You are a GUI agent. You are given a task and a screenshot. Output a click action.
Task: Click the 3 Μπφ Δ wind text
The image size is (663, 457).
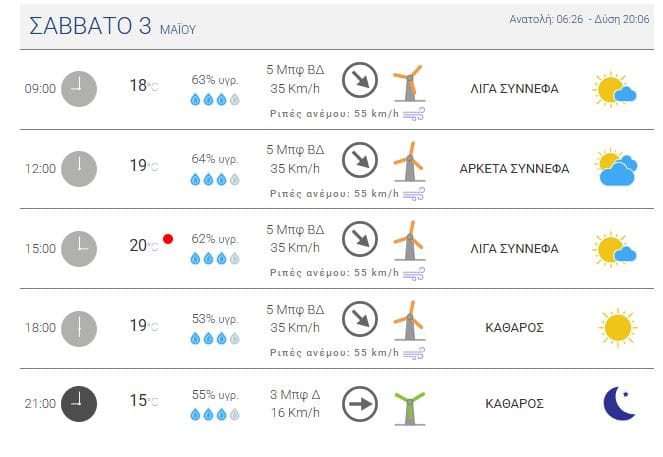(x=295, y=395)
